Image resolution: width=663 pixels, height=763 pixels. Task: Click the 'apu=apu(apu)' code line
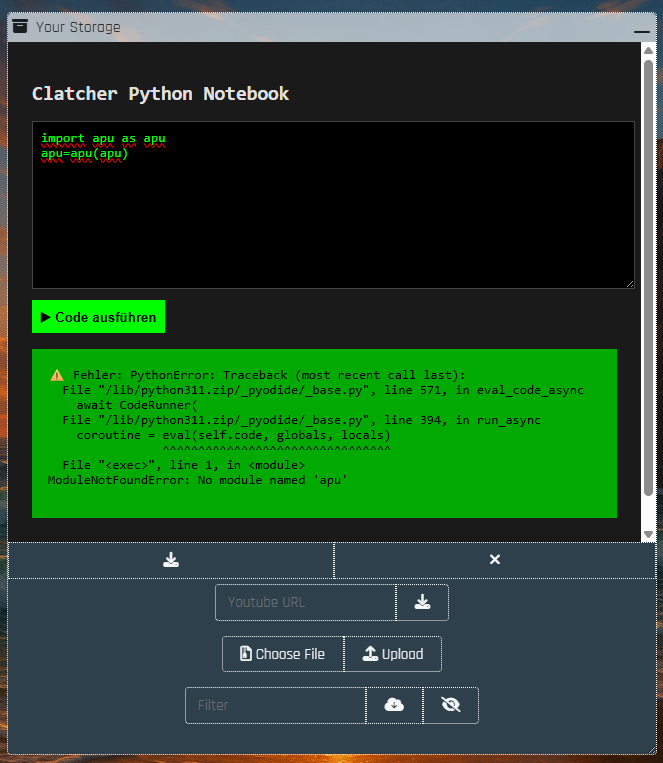(x=84, y=154)
